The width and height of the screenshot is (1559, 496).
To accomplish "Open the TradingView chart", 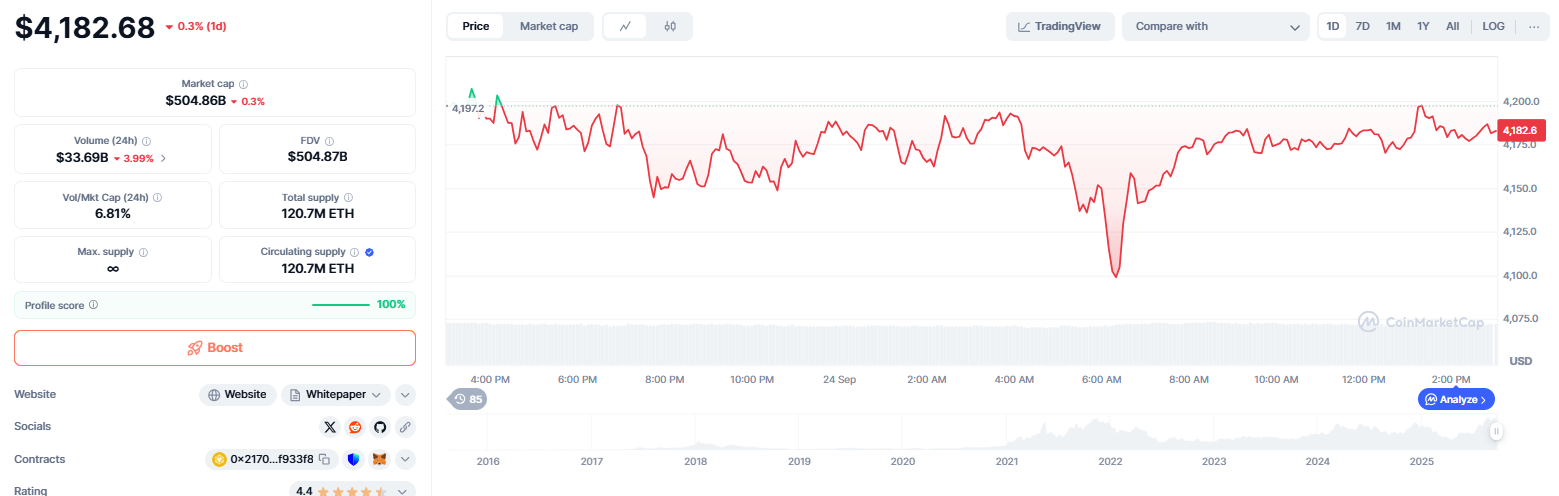I will coord(1060,26).
